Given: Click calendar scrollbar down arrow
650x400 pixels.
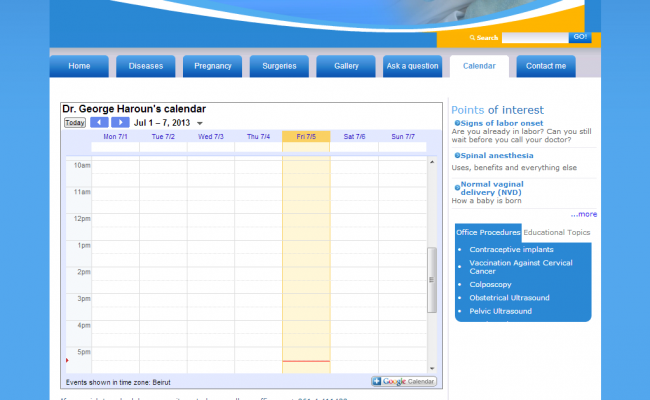Looking at the screenshot, I should tap(432, 367).
